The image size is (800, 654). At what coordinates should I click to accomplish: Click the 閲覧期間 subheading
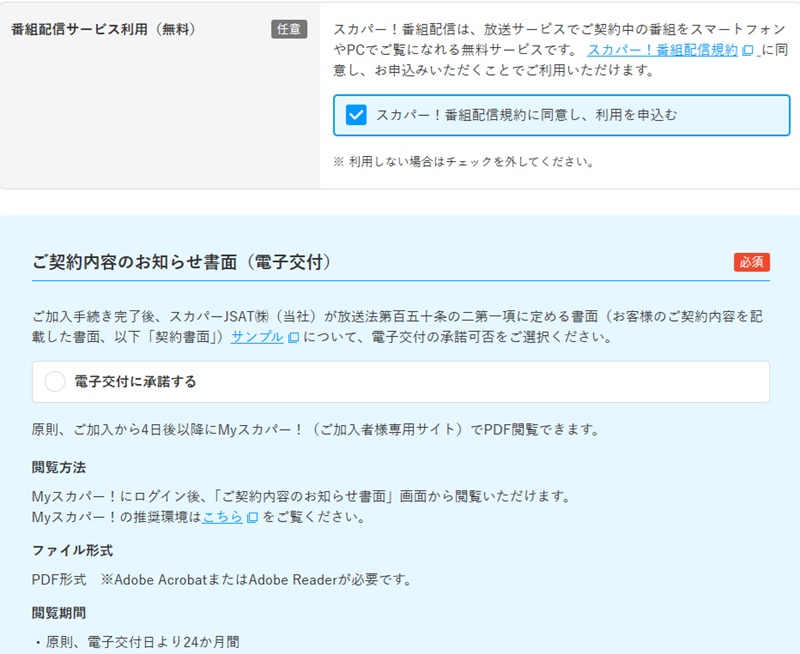[59, 612]
